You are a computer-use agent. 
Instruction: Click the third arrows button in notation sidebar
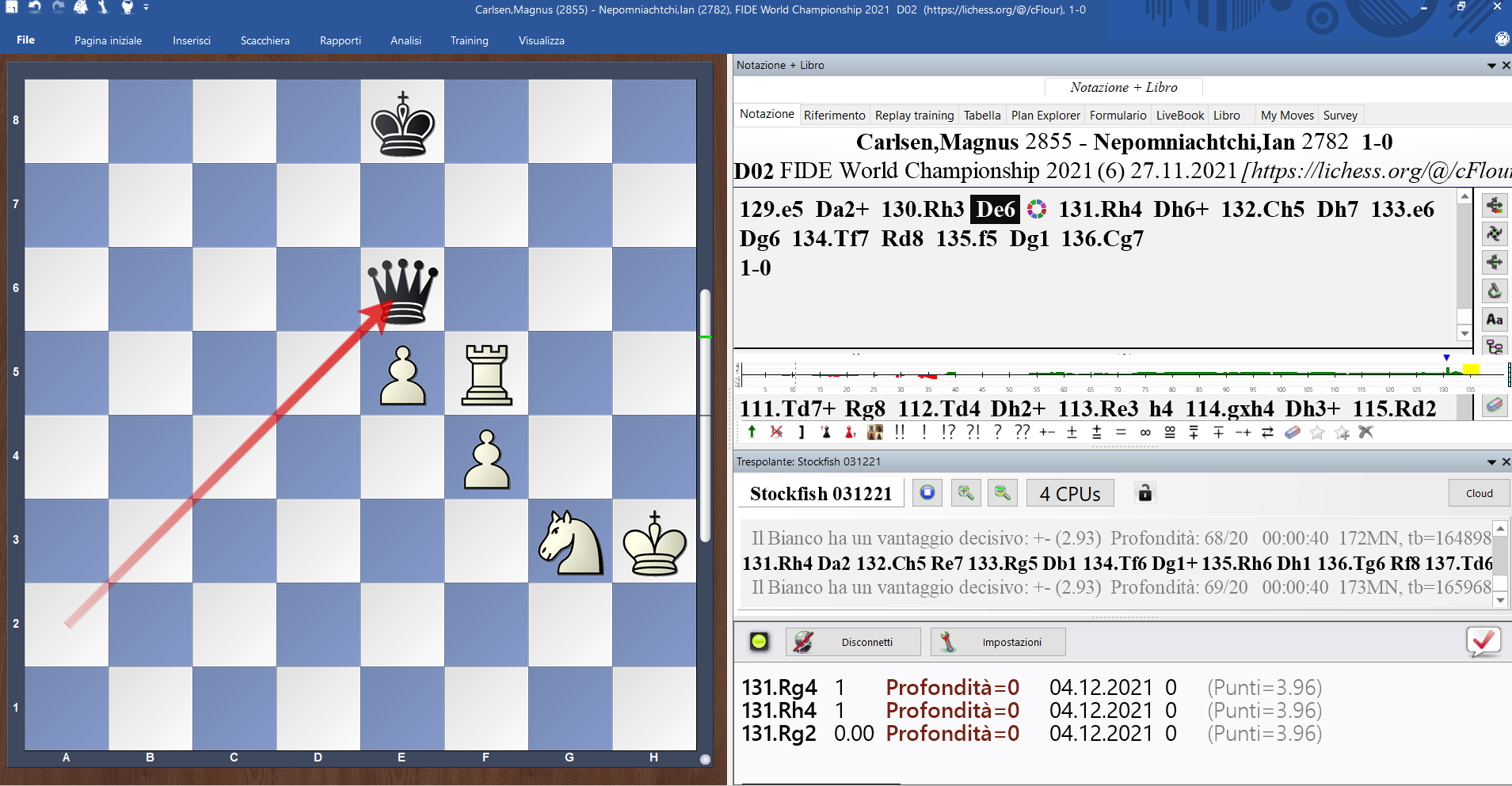click(1495, 263)
